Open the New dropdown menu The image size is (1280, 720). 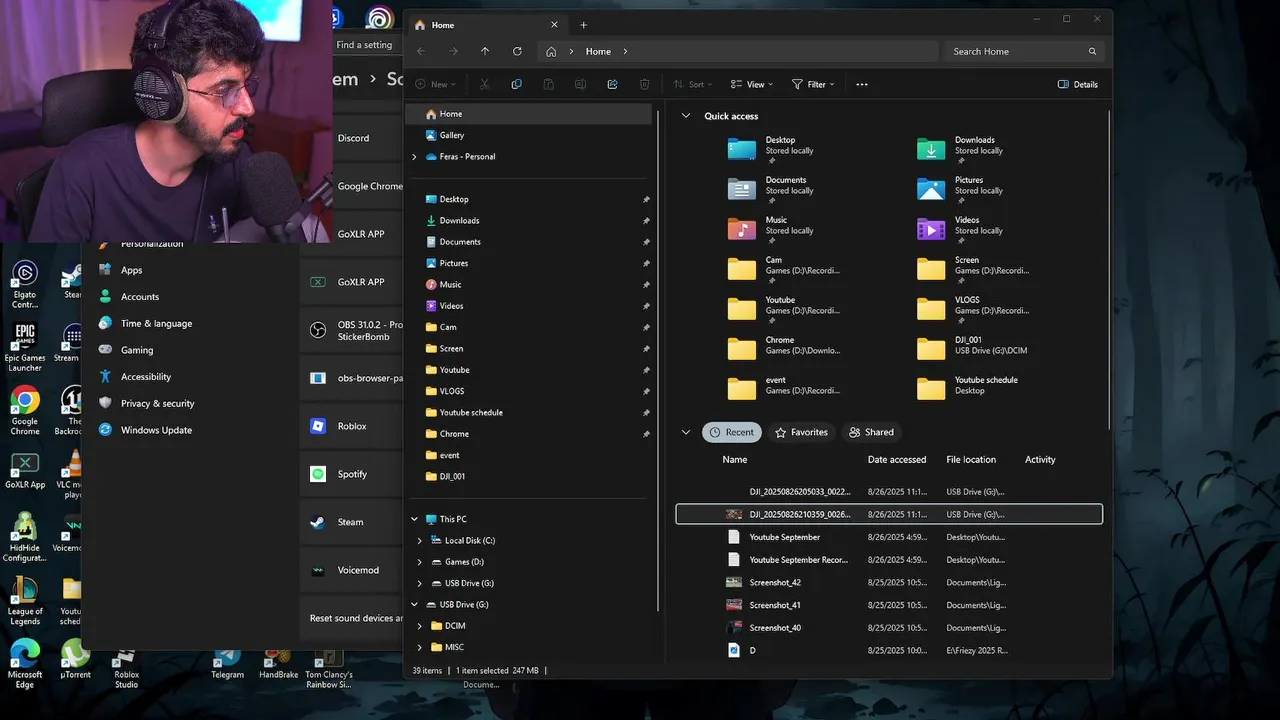click(435, 84)
